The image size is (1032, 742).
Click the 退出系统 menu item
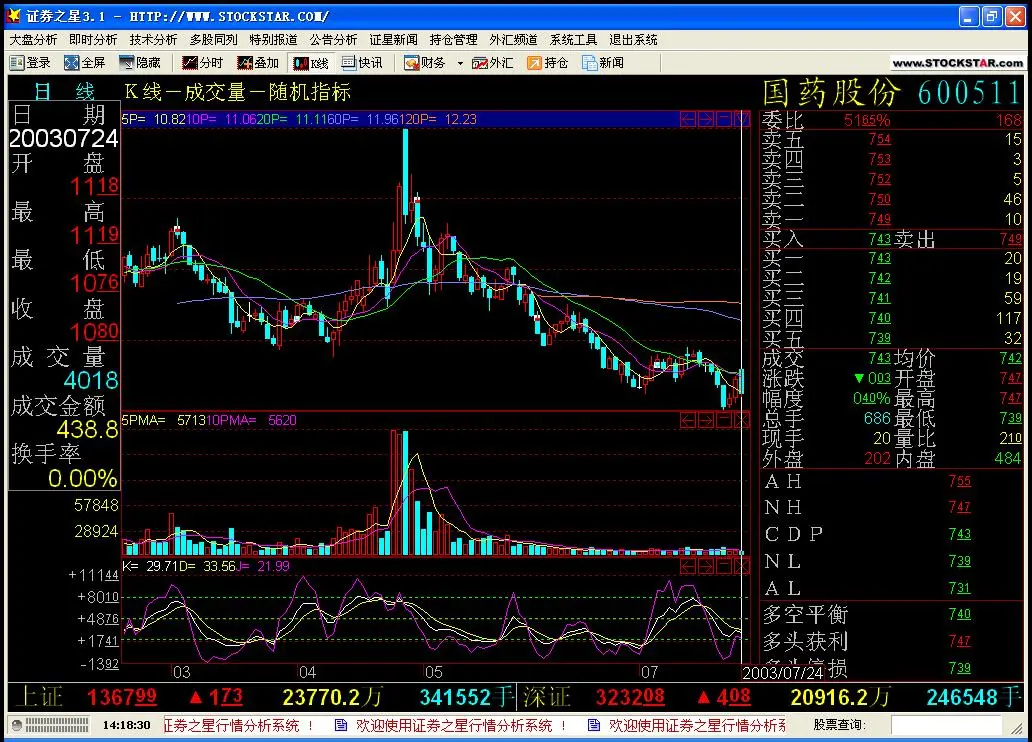click(633, 40)
